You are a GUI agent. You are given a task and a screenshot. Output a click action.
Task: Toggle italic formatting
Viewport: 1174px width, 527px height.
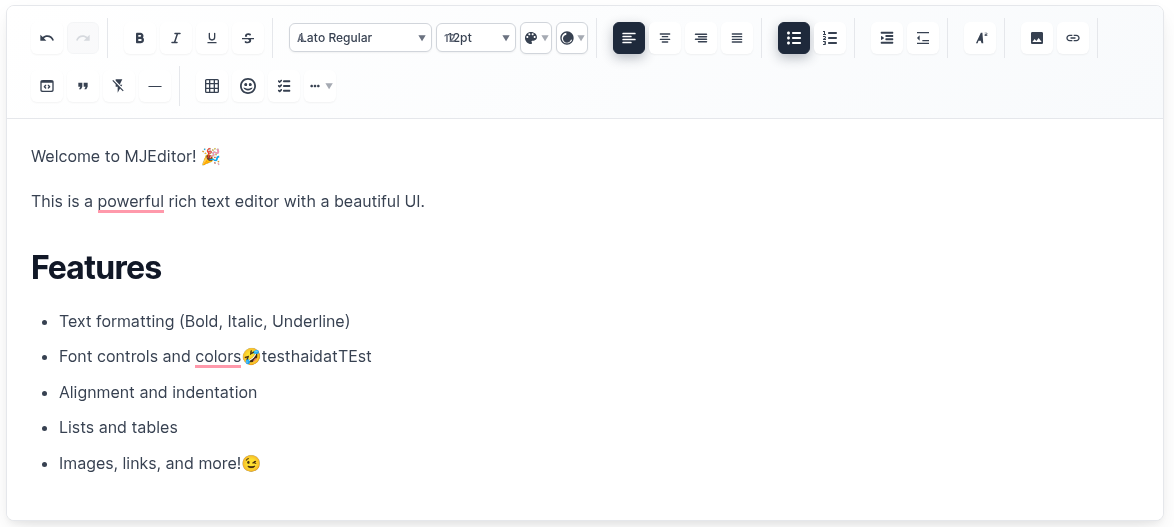(176, 38)
